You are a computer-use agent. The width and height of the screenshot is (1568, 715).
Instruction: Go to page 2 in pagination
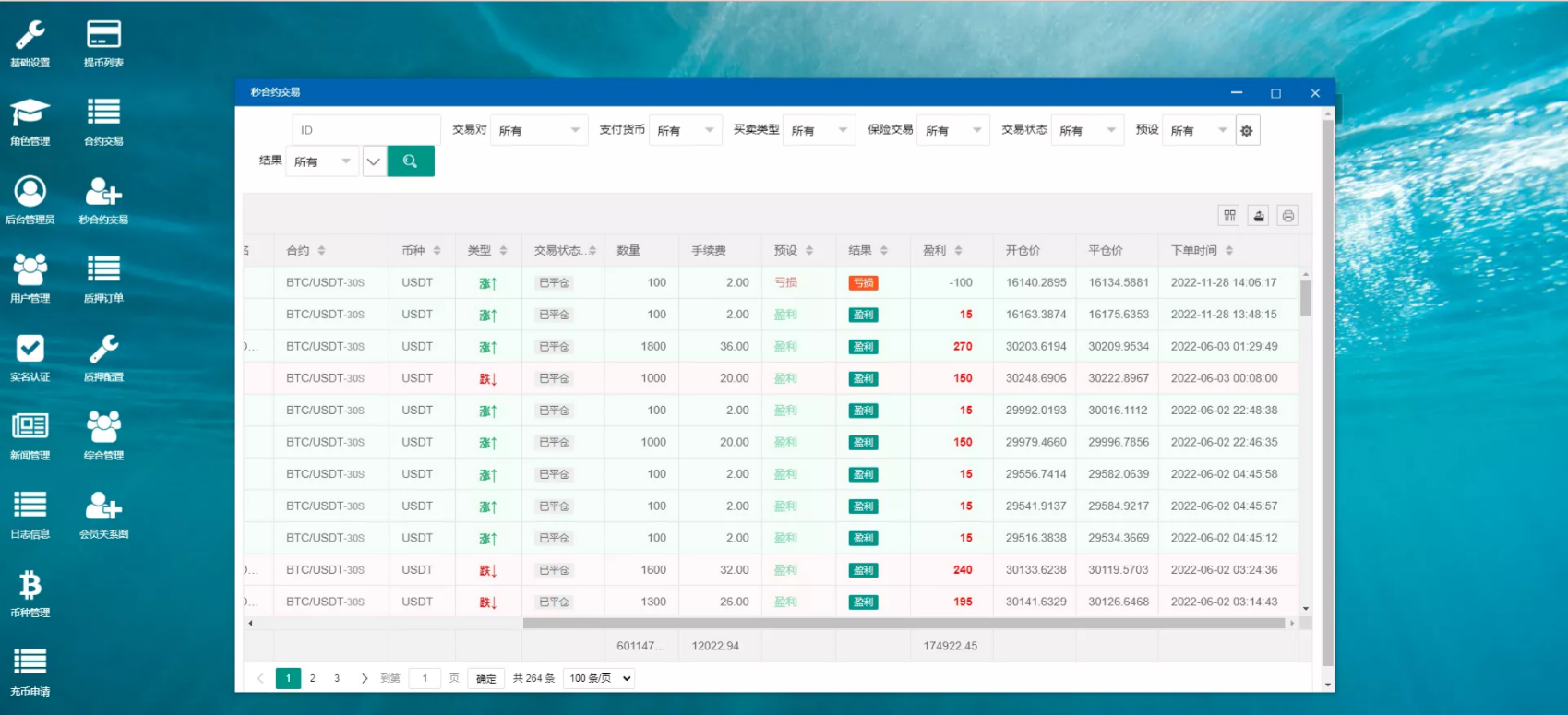click(313, 678)
